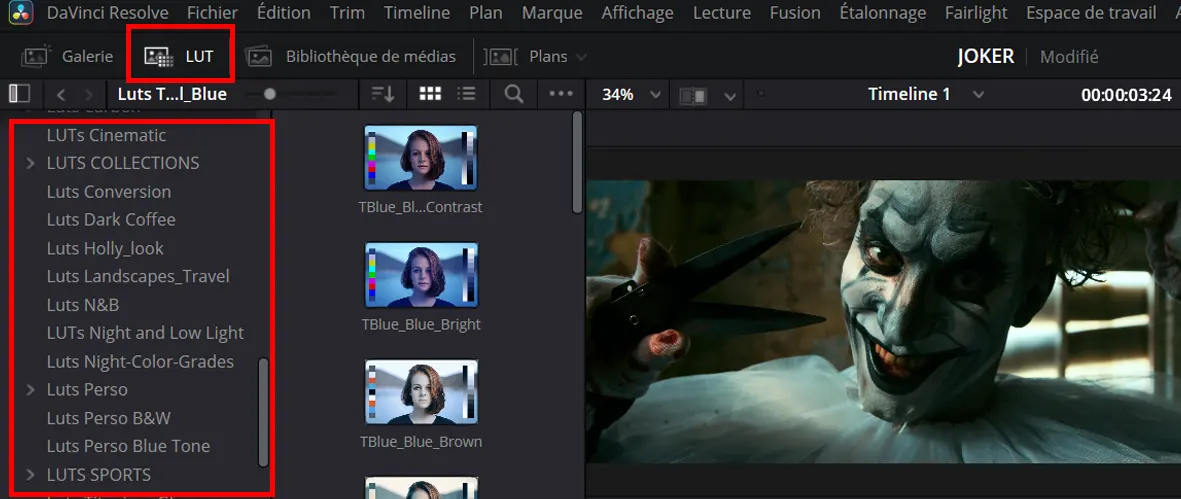The image size is (1181, 499).
Task: Go back with the left chevron
Action: click(x=61, y=94)
